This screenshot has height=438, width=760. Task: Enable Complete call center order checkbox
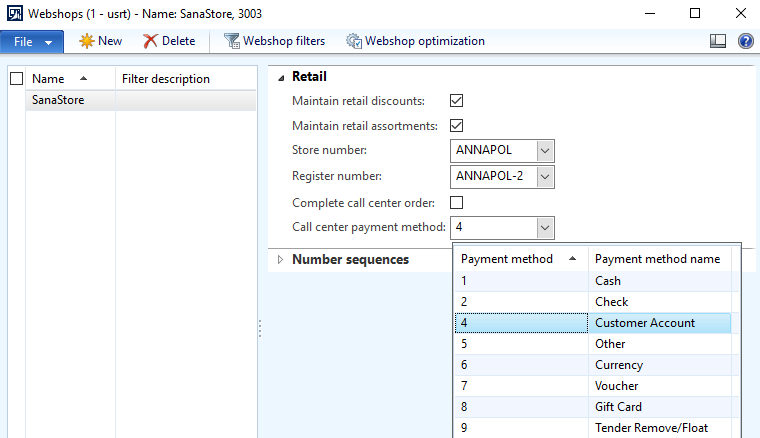(457, 202)
